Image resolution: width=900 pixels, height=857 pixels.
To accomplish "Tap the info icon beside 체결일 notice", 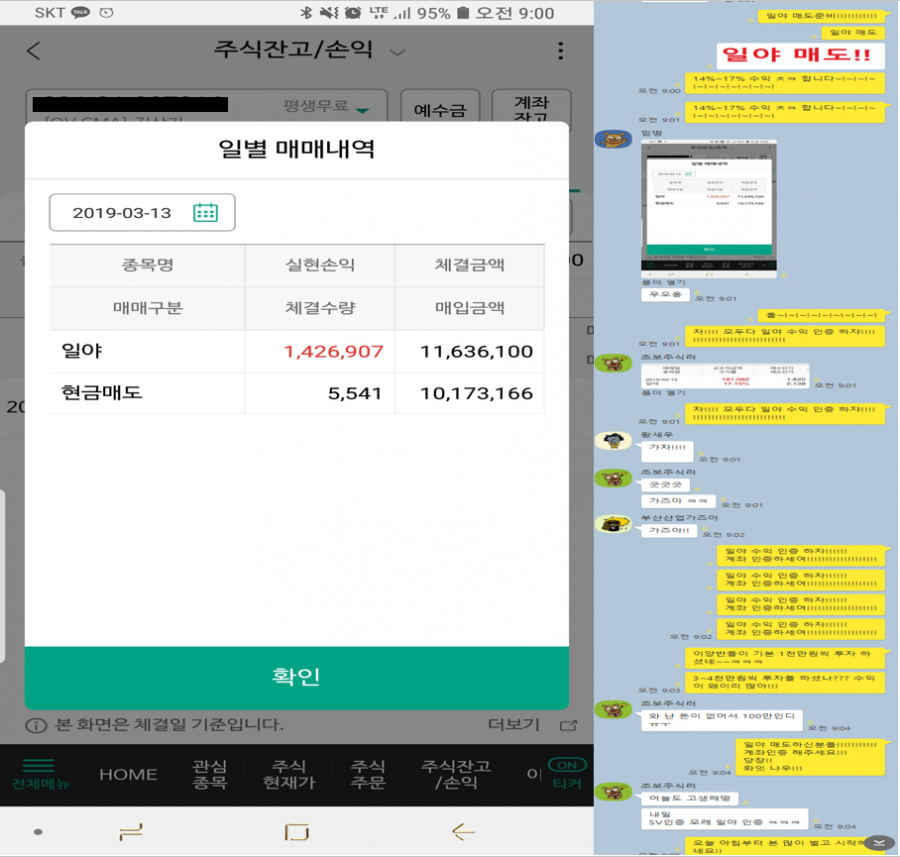I will [36, 725].
